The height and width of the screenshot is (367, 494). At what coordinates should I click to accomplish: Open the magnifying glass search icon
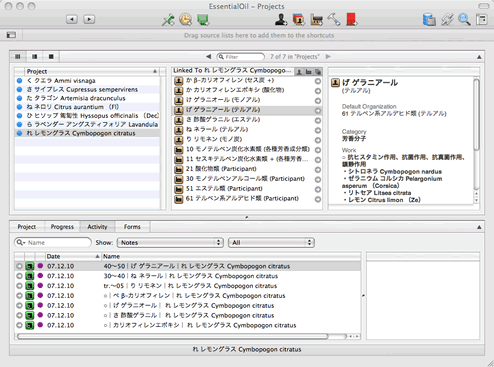point(464,20)
